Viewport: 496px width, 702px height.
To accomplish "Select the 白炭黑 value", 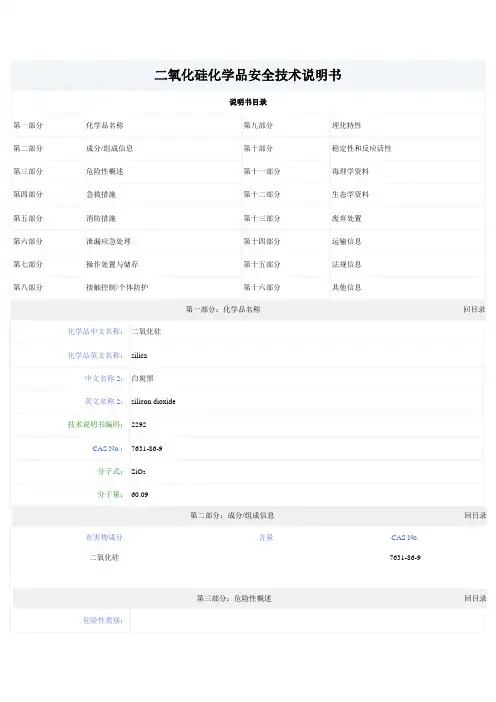I will [x=142, y=378].
